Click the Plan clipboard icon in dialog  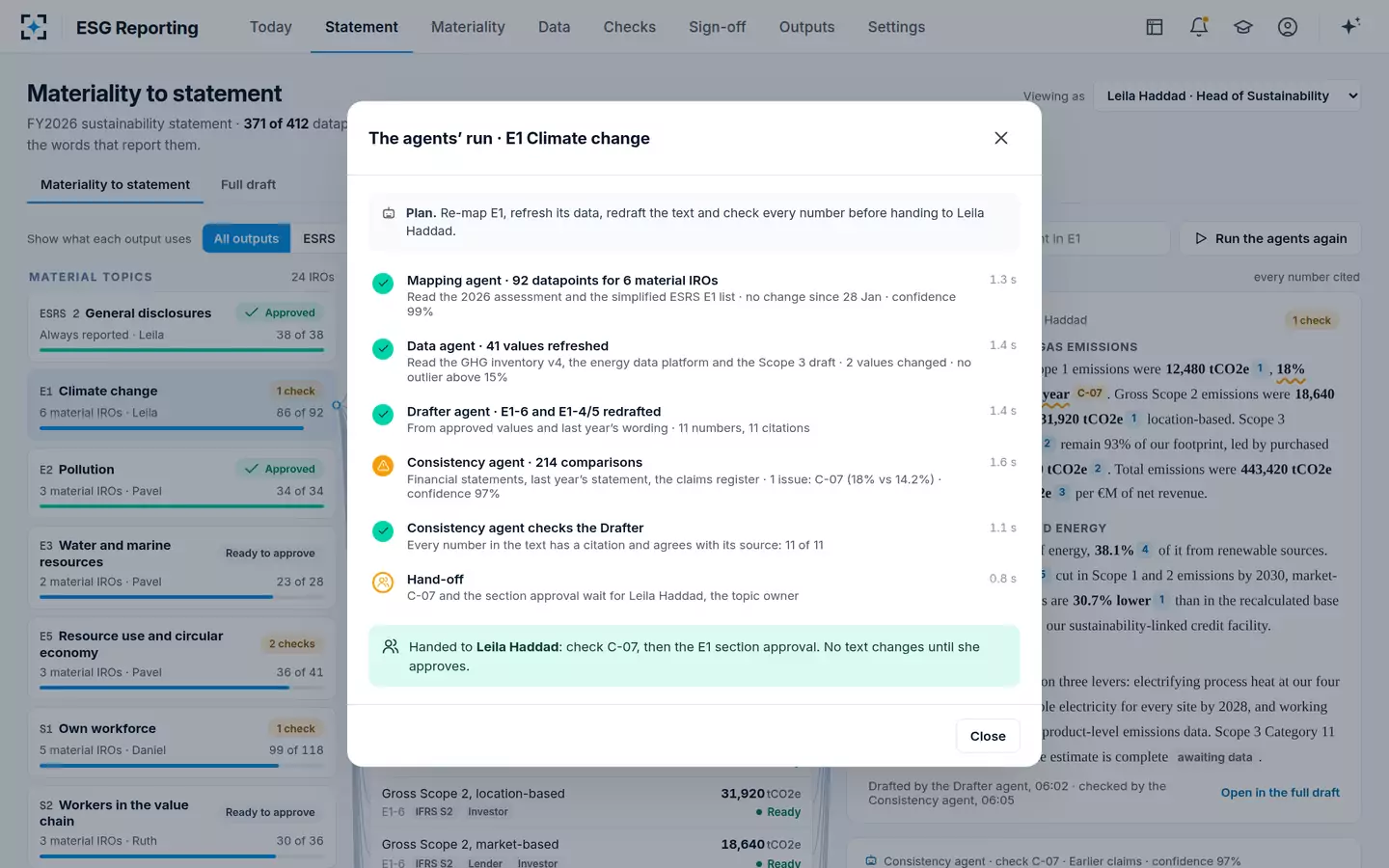389,213
